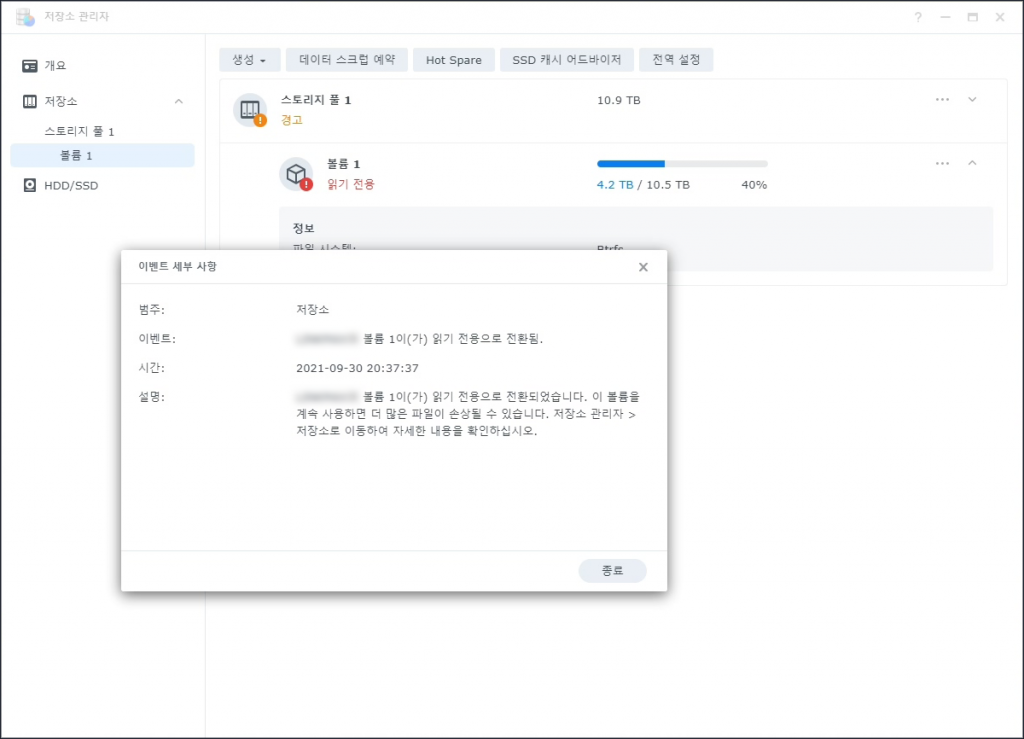Screen dimensions: 1024x739
Task: Click the 볼륨 1 cube icon with error badge
Action: click(x=296, y=174)
